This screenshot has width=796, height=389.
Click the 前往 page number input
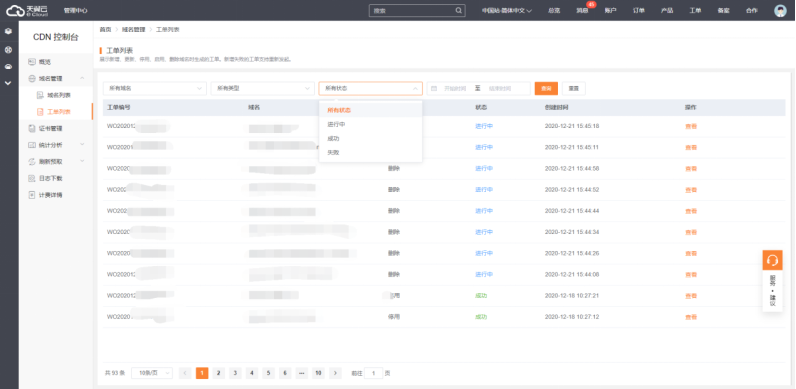(x=374, y=373)
